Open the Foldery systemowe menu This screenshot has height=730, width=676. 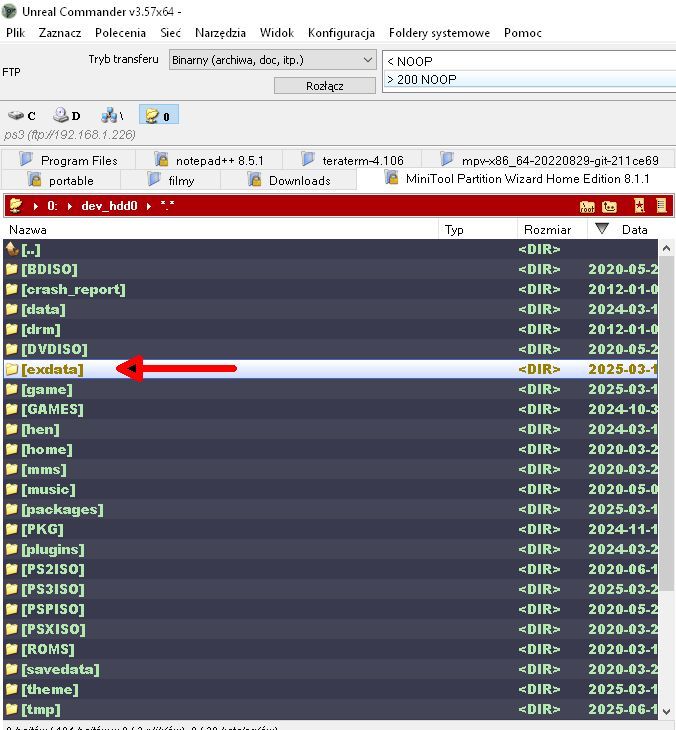pyautogui.click(x=439, y=33)
